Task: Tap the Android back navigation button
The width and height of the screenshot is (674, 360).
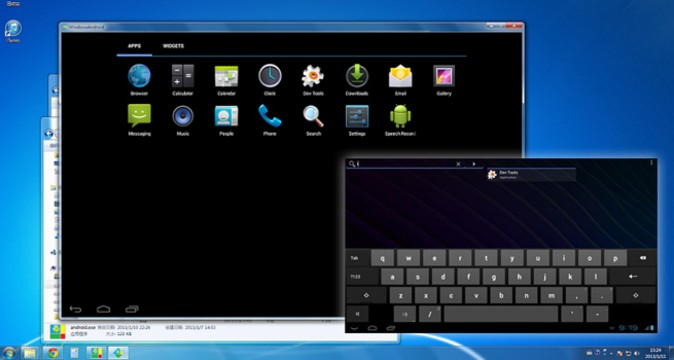Action: 75,309
